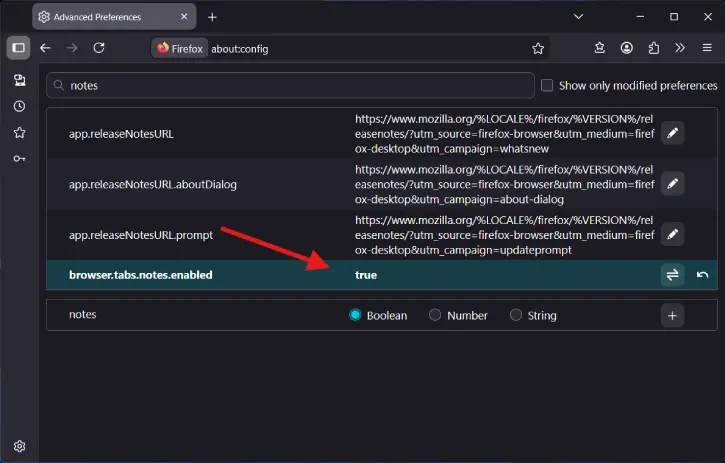Toggle browser.tabs.notes.enabled value
725x463 pixels.
[672, 275]
